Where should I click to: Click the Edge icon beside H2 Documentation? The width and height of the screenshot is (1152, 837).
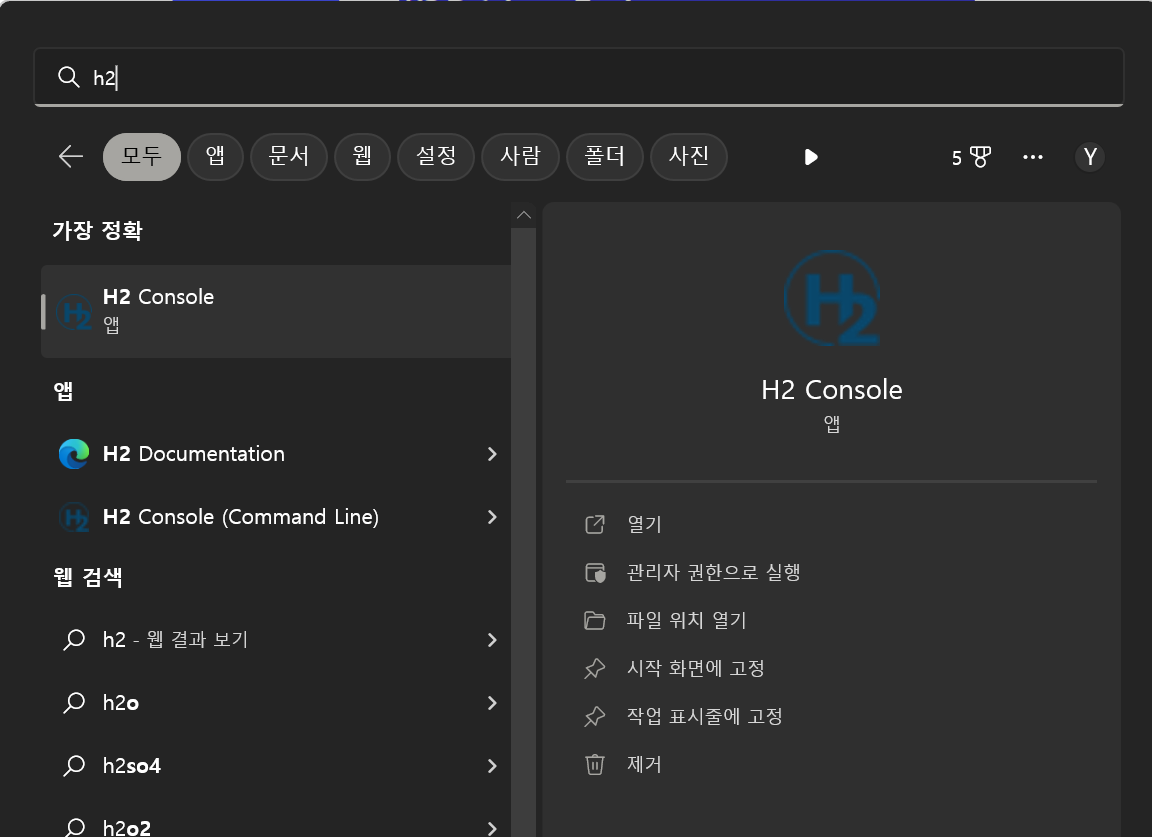click(x=74, y=453)
